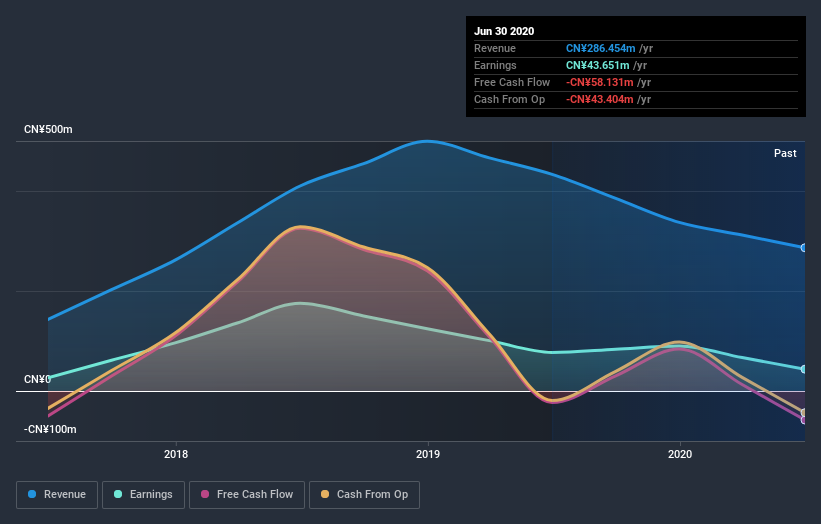
Task: Toggle the Cash From Op legend button
Action: (x=364, y=495)
